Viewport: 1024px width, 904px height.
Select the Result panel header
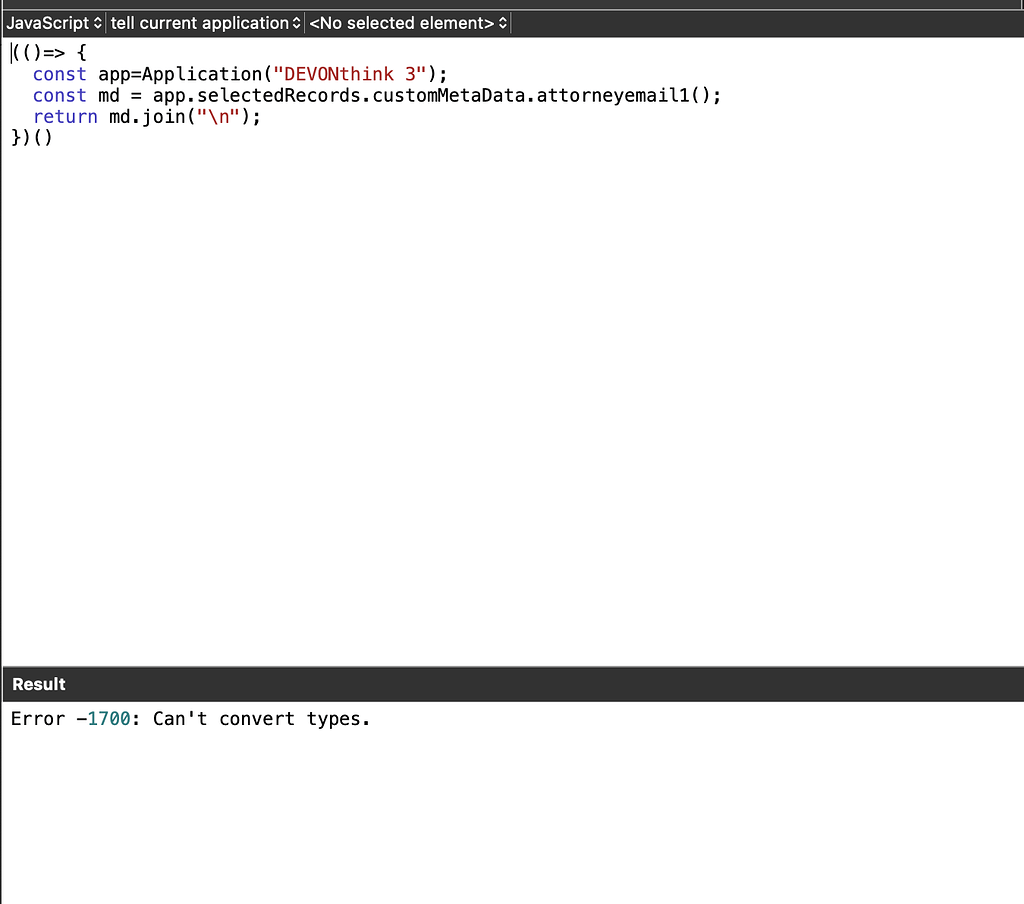pos(38,684)
